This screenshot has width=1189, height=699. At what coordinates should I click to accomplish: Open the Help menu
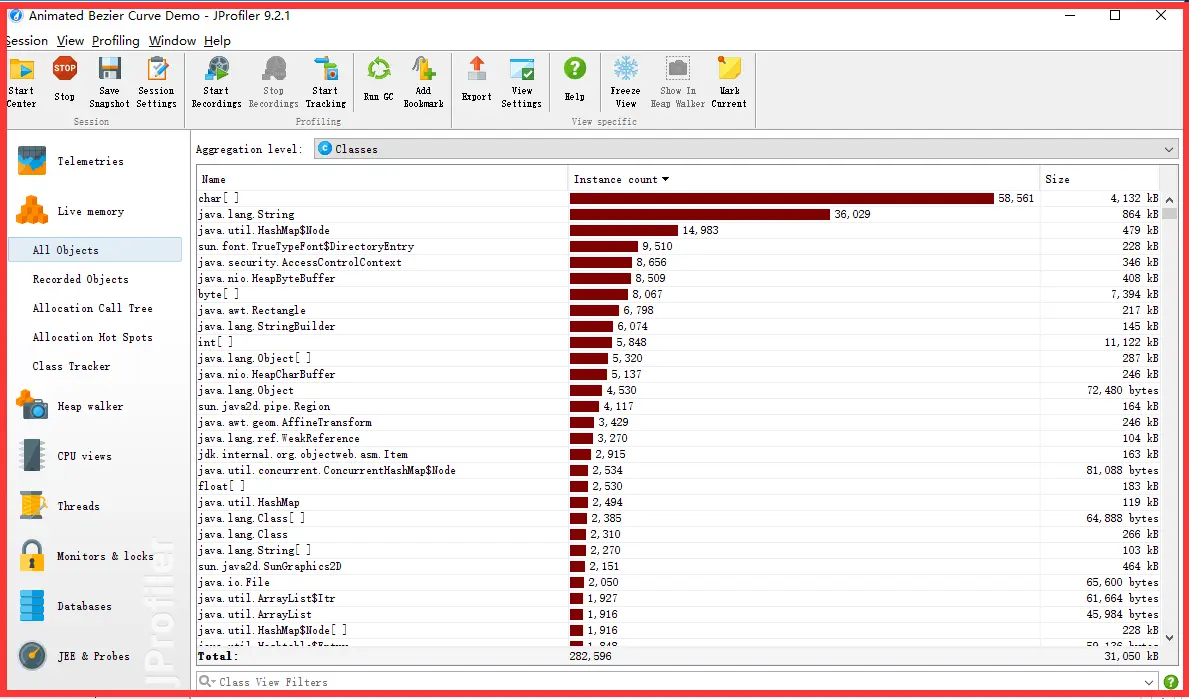(x=218, y=41)
